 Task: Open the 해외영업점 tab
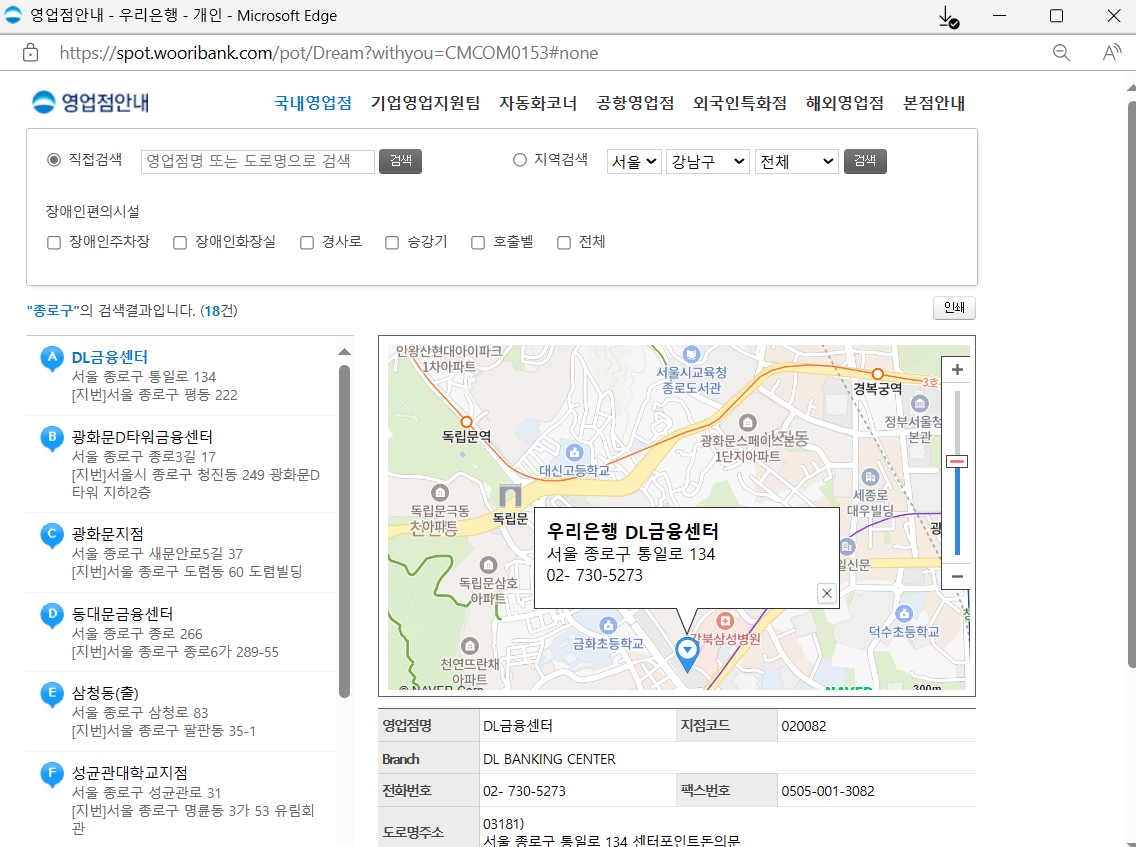(x=845, y=103)
